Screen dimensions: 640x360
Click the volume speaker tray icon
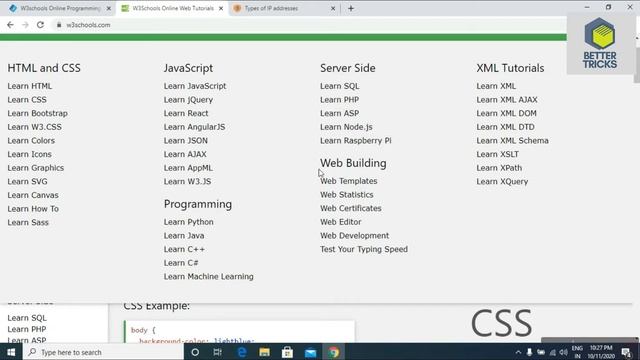click(x=564, y=352)
